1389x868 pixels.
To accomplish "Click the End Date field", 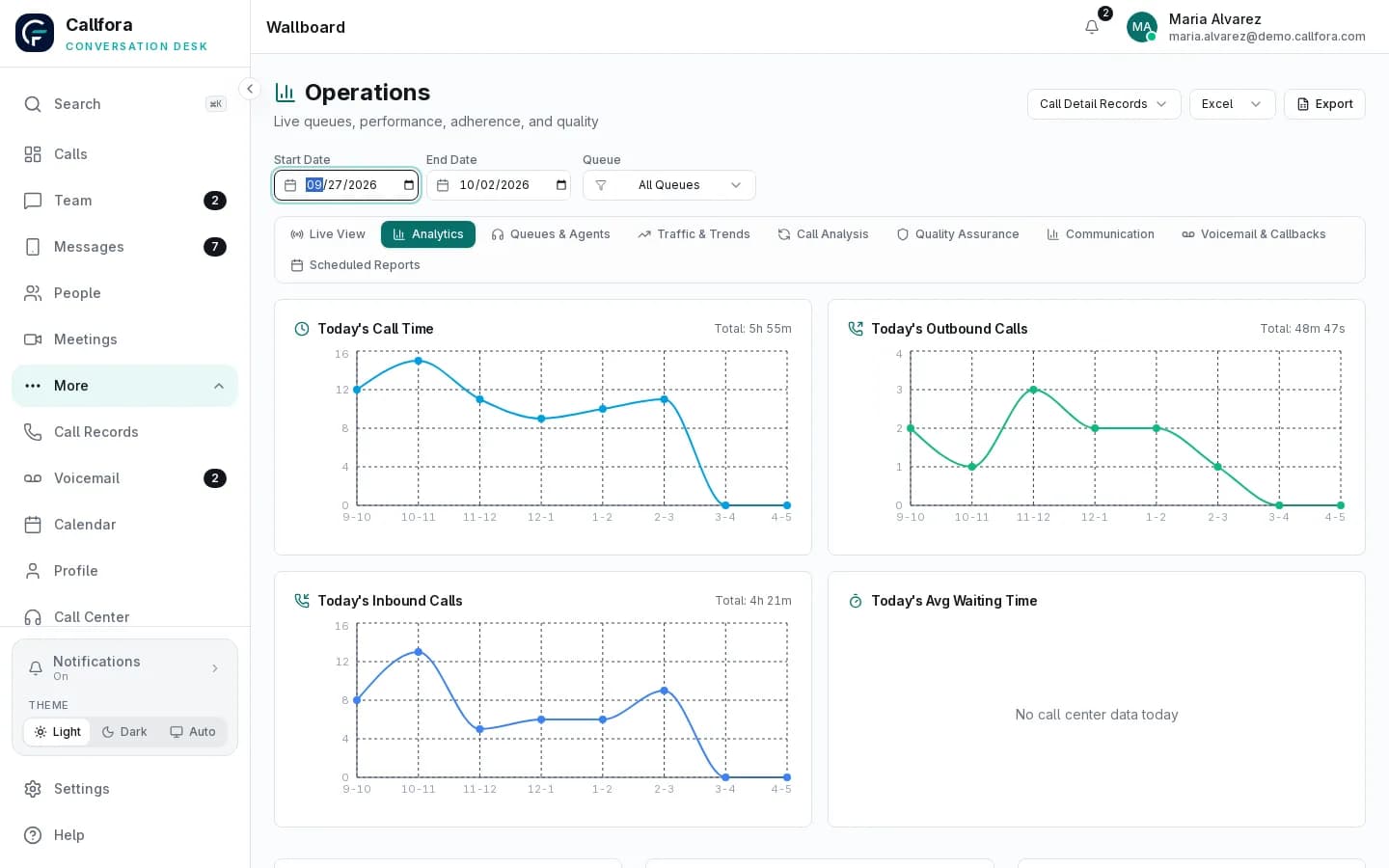I will point(499,185).
